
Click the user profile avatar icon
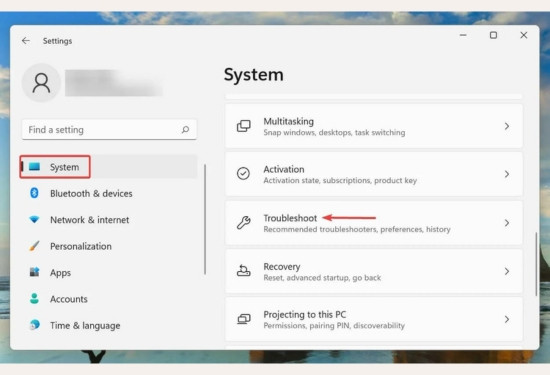tap(41, 83)
